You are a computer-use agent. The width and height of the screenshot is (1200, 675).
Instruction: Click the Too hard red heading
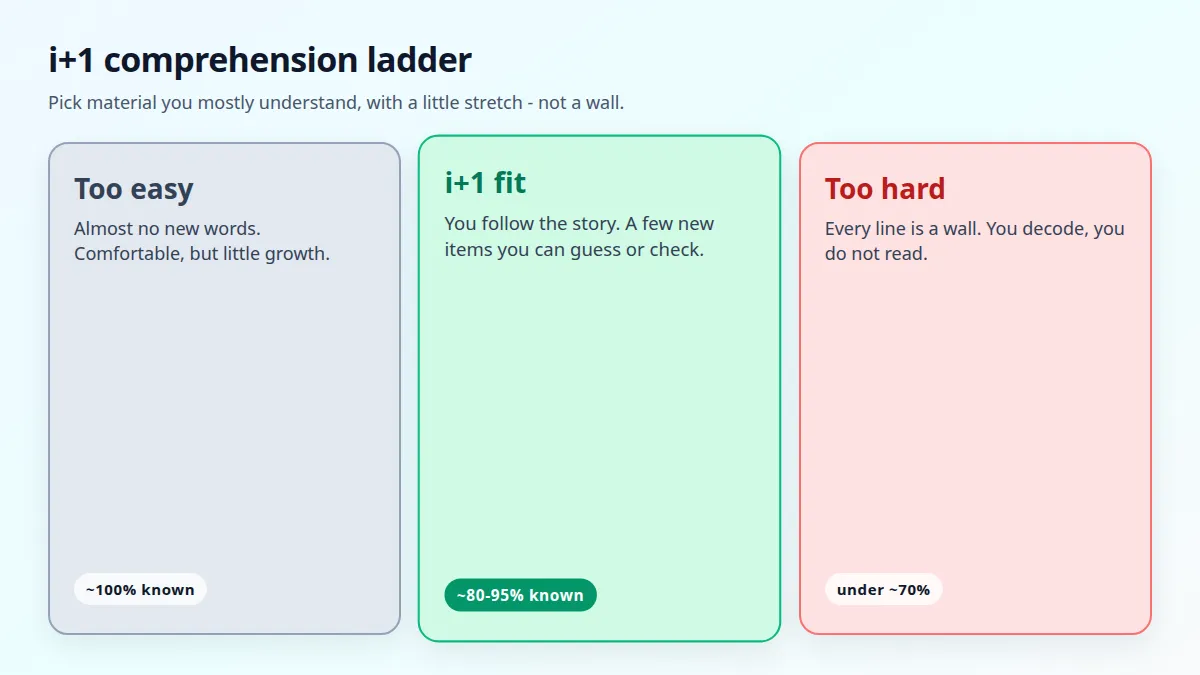click(x=885, y=189)
